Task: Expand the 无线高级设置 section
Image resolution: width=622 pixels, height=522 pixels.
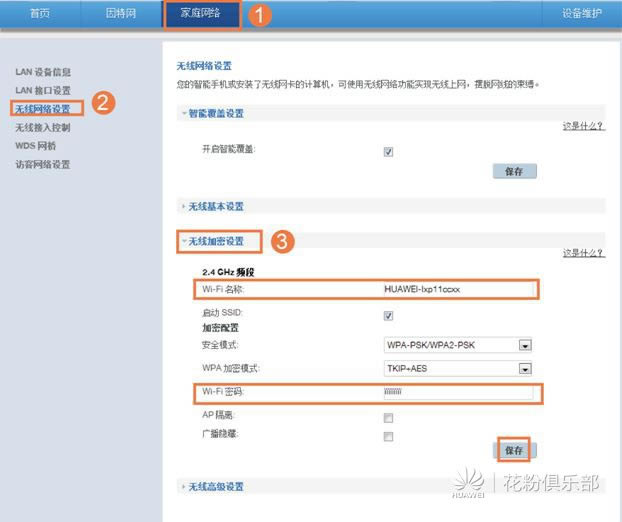Action: click(x=214, y=487)
